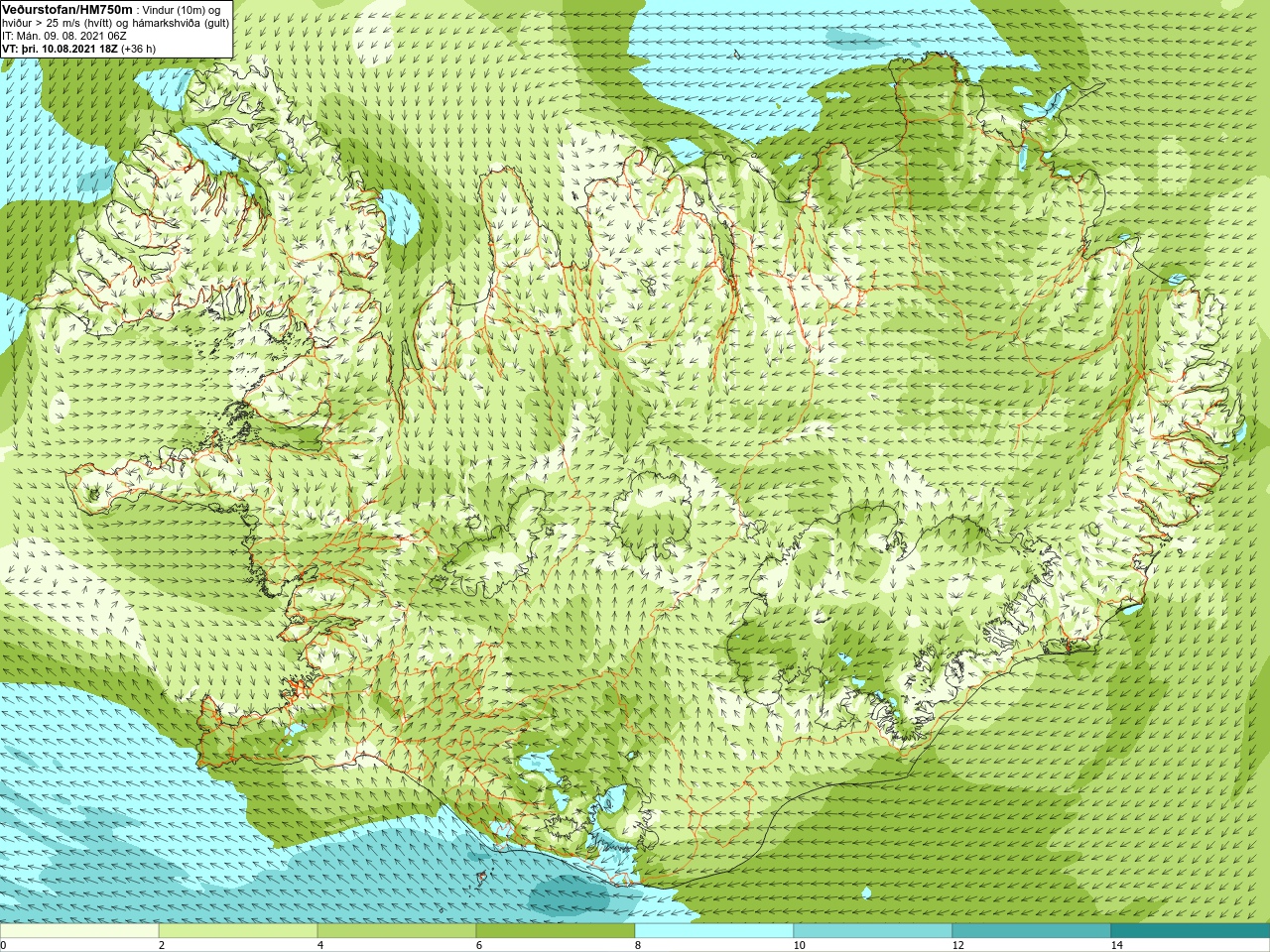Click the '8' scale label

coord(638,945)
